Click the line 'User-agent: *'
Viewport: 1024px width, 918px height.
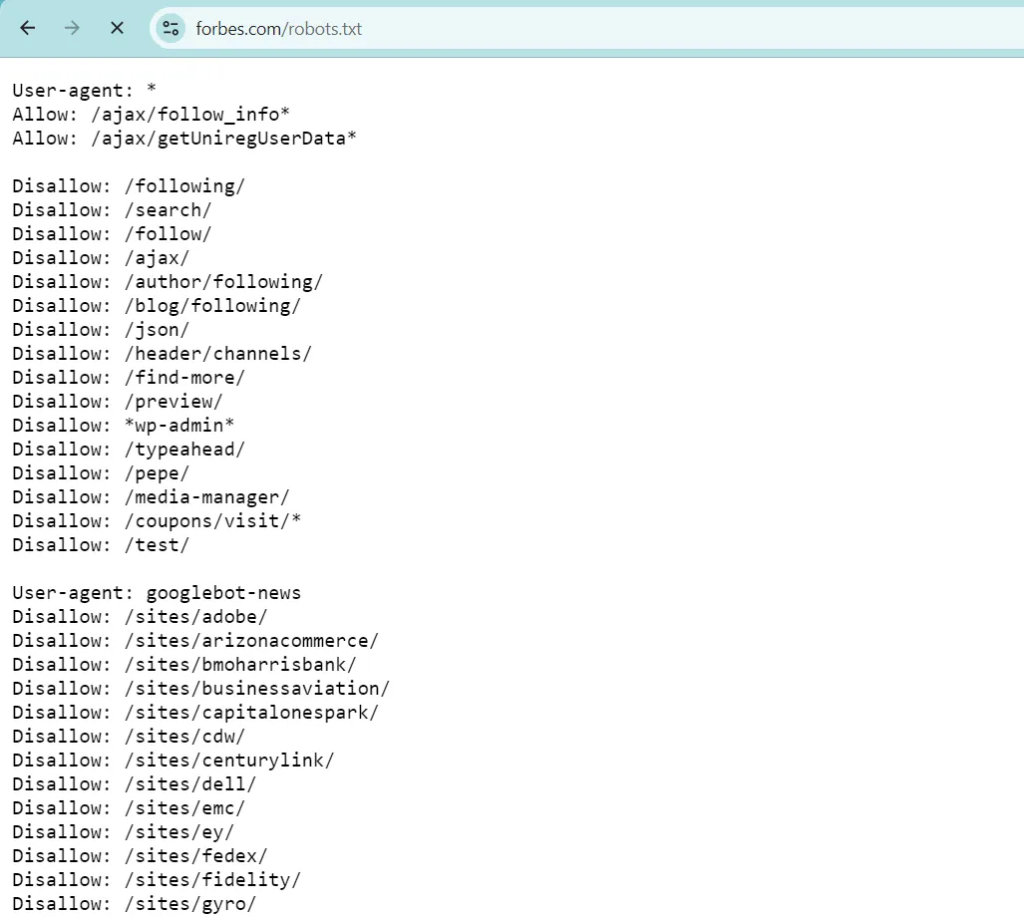(84, 90)
